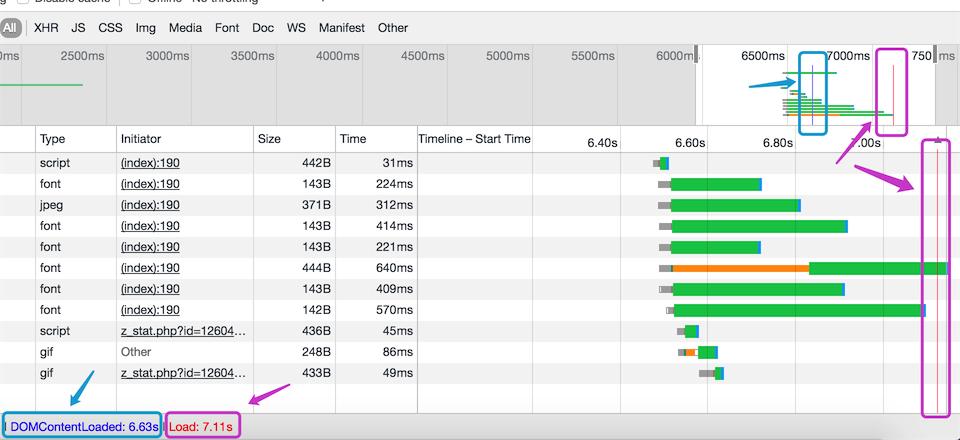Screen dimensions: 960x440
Task: Select the Manifest filter
Action: (342, 28)
